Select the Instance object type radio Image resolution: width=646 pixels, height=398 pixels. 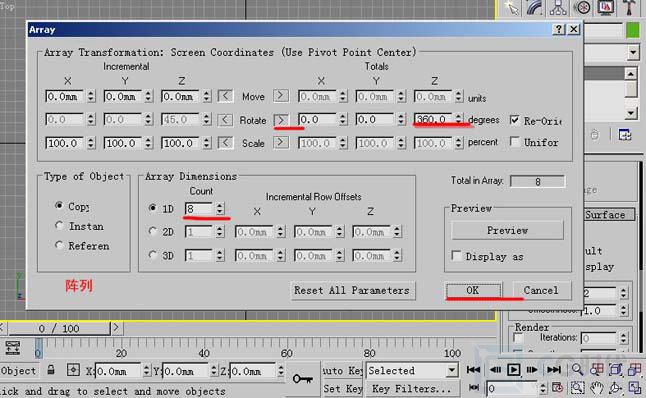pyautogui.click(x=59, y=225)
